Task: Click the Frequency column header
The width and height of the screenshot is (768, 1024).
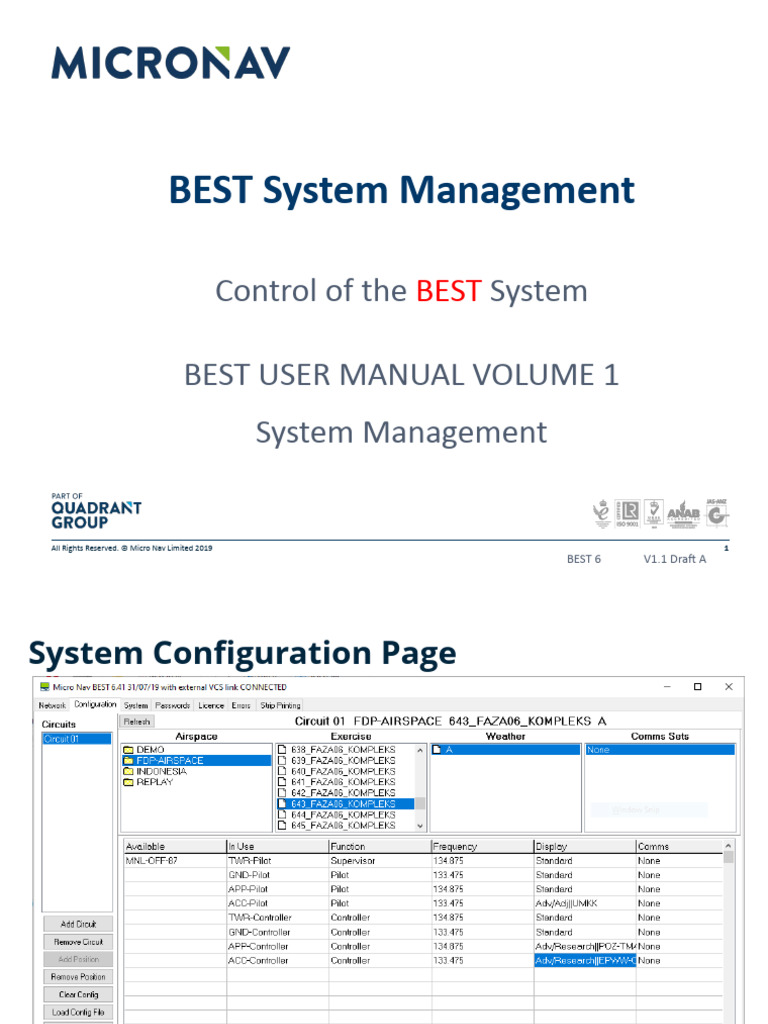Action: pyautogui.click(x=483, y=846)
